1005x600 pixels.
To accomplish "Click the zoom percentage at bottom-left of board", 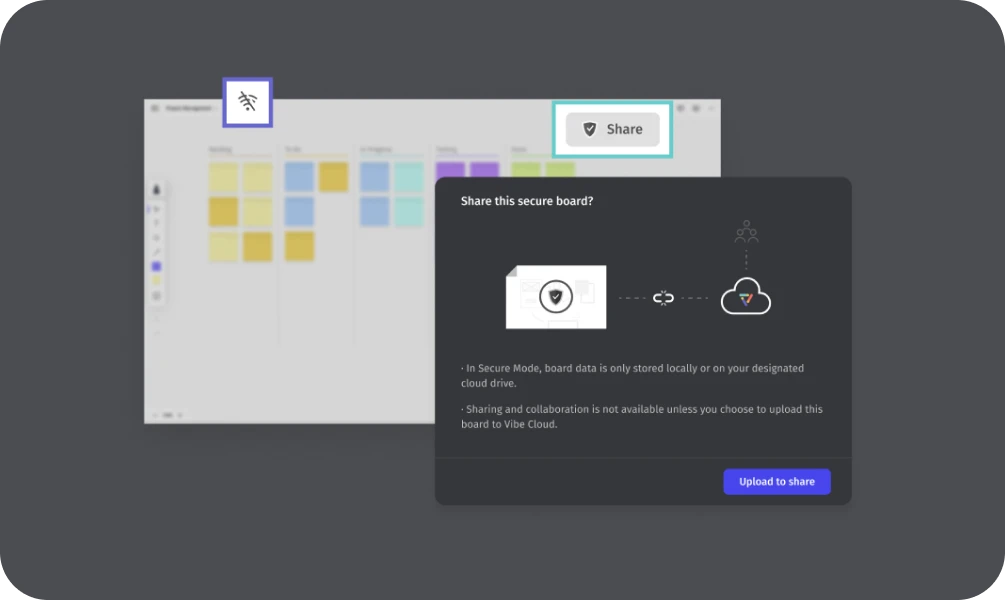I will point(167,414).
